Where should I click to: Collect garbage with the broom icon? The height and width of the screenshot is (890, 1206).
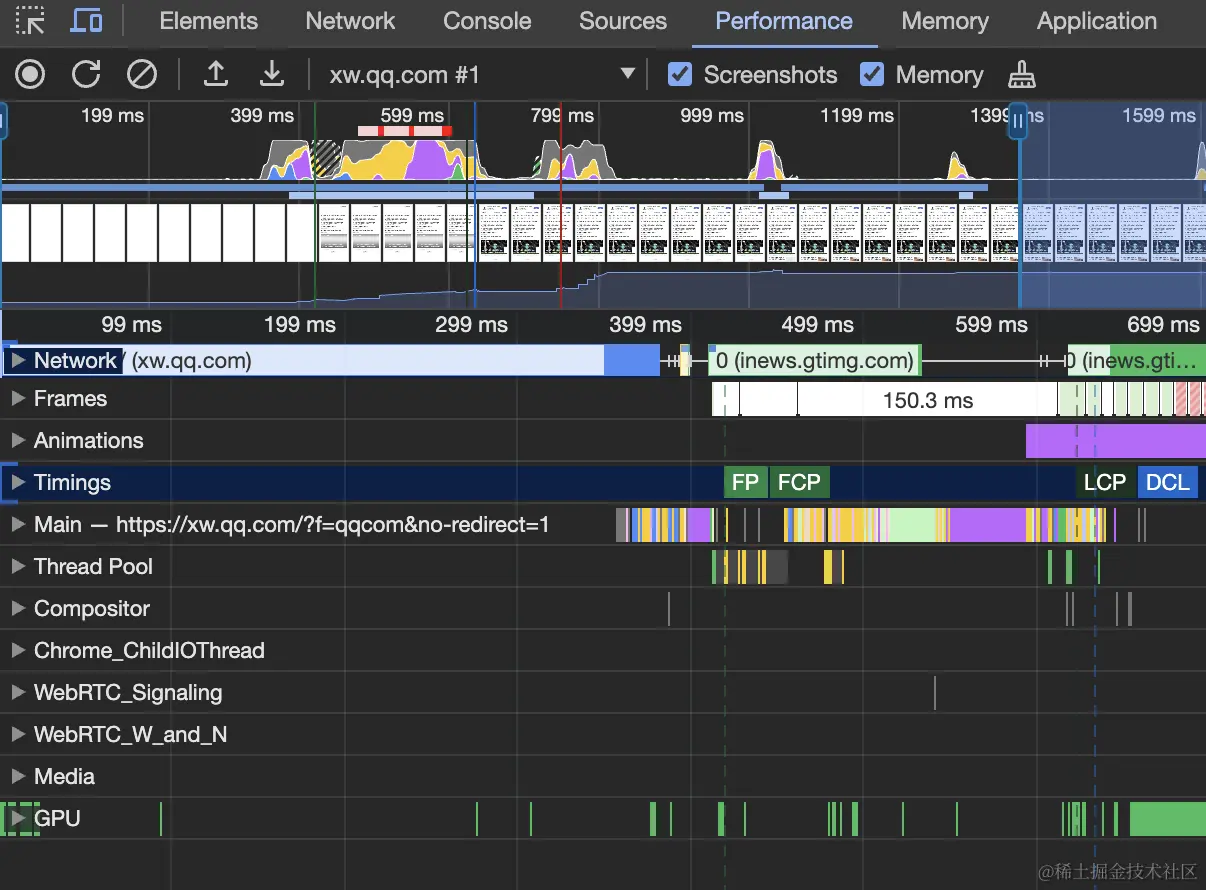point(1022,74)
